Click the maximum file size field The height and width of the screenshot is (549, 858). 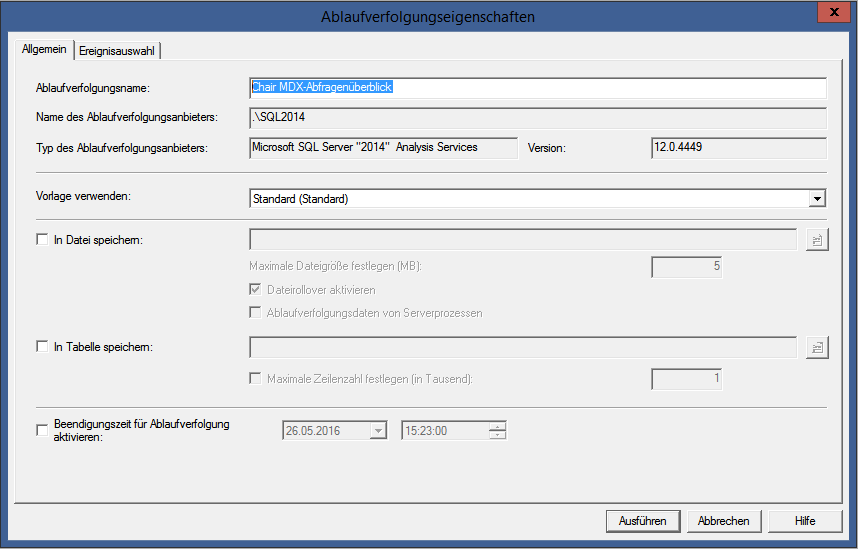pos(687,267)
